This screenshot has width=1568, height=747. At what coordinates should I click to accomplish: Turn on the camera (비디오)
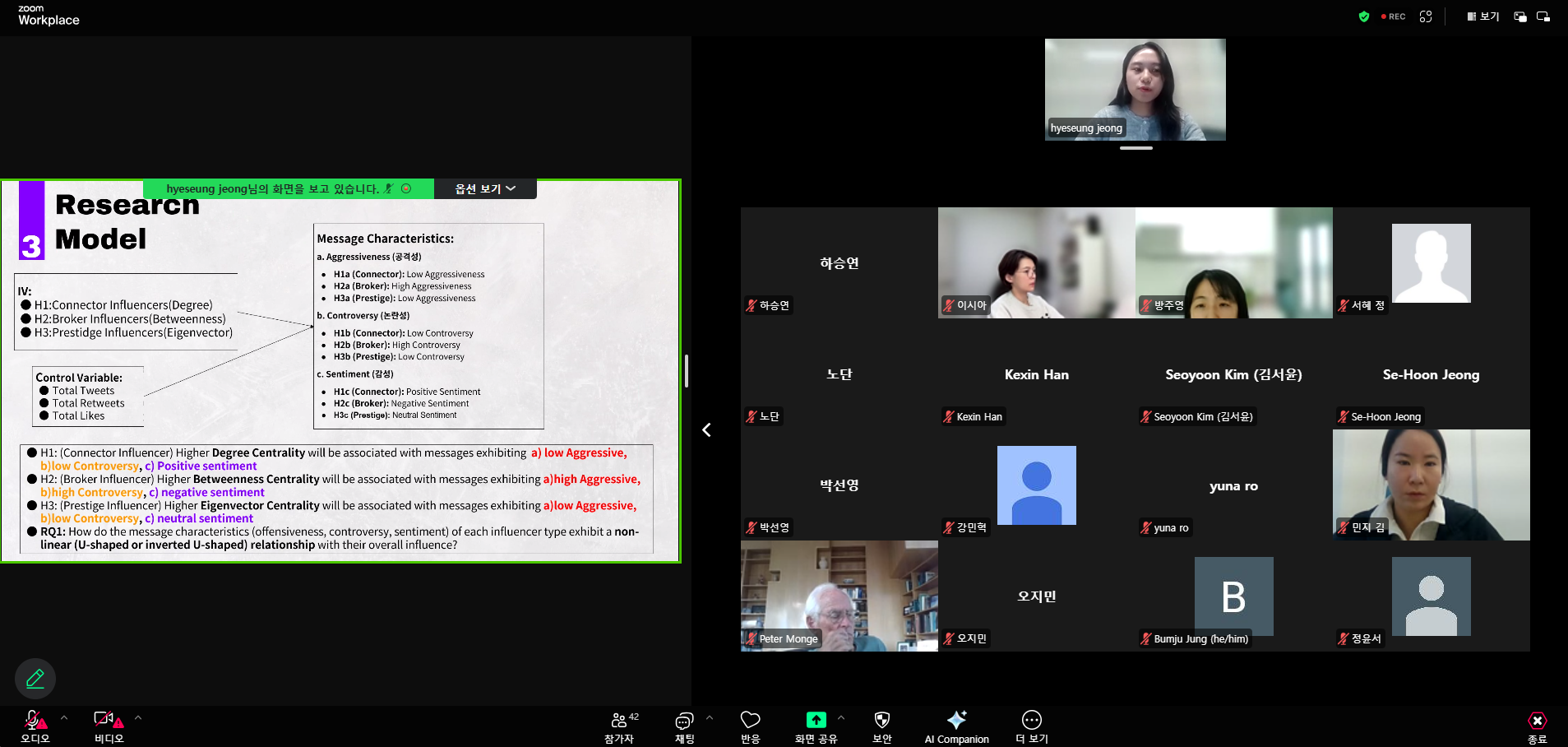(x=108, y=727)
